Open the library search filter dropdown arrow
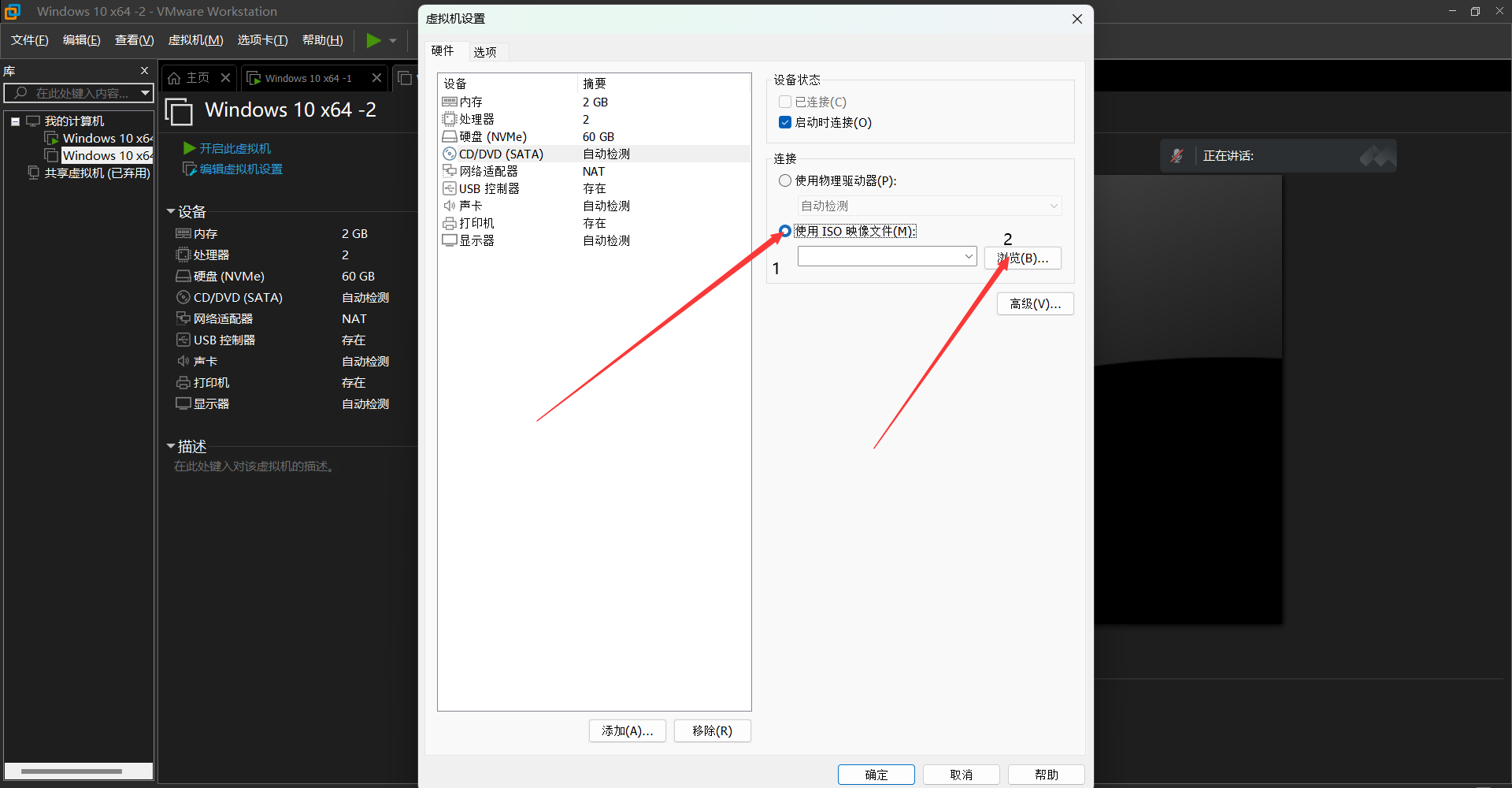This screenshot has width=1512, height=788. point(145,93)
